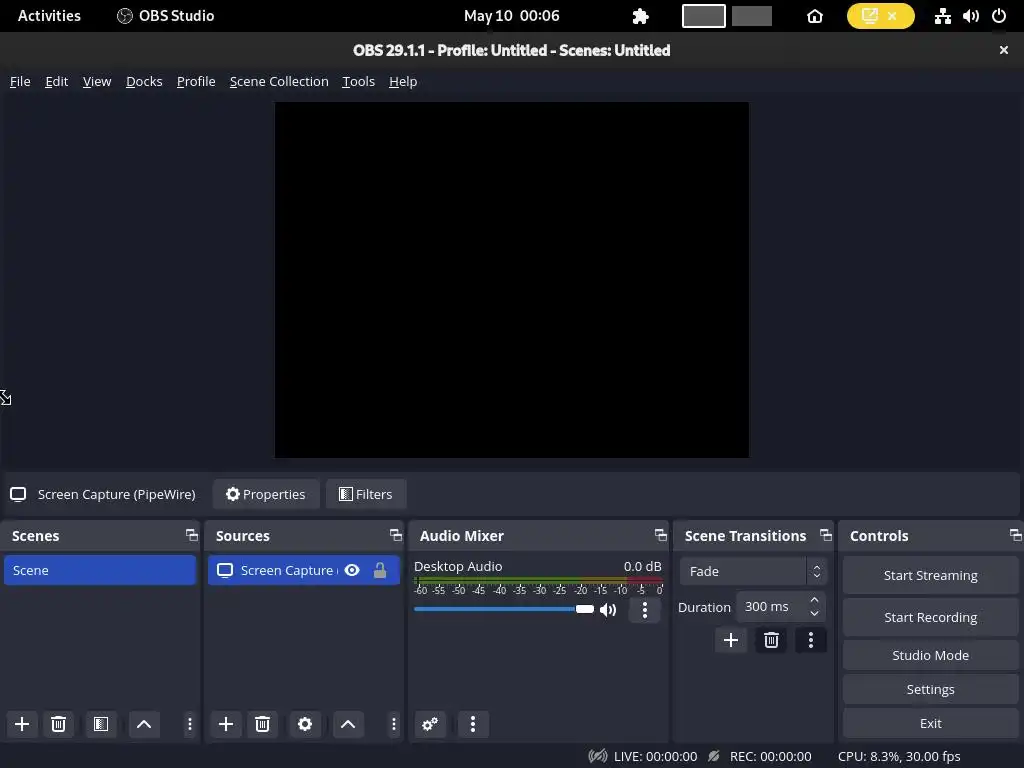This screenshot has width=1024, height=768.
Task: Toggle lock on Screen Capture source
Action: tap(380, 570)
